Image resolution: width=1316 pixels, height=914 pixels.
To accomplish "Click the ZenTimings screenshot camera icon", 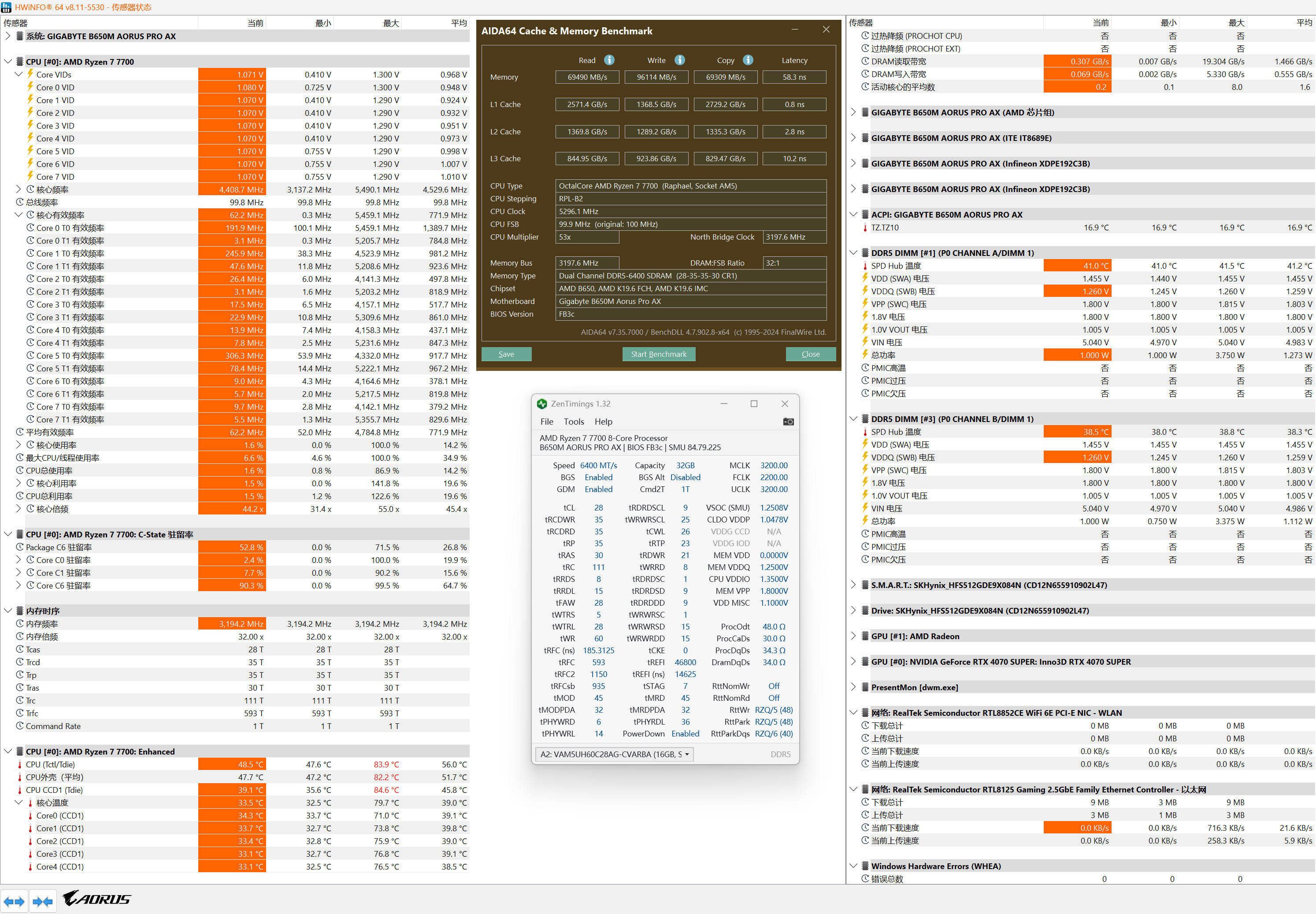I will 788,422.
